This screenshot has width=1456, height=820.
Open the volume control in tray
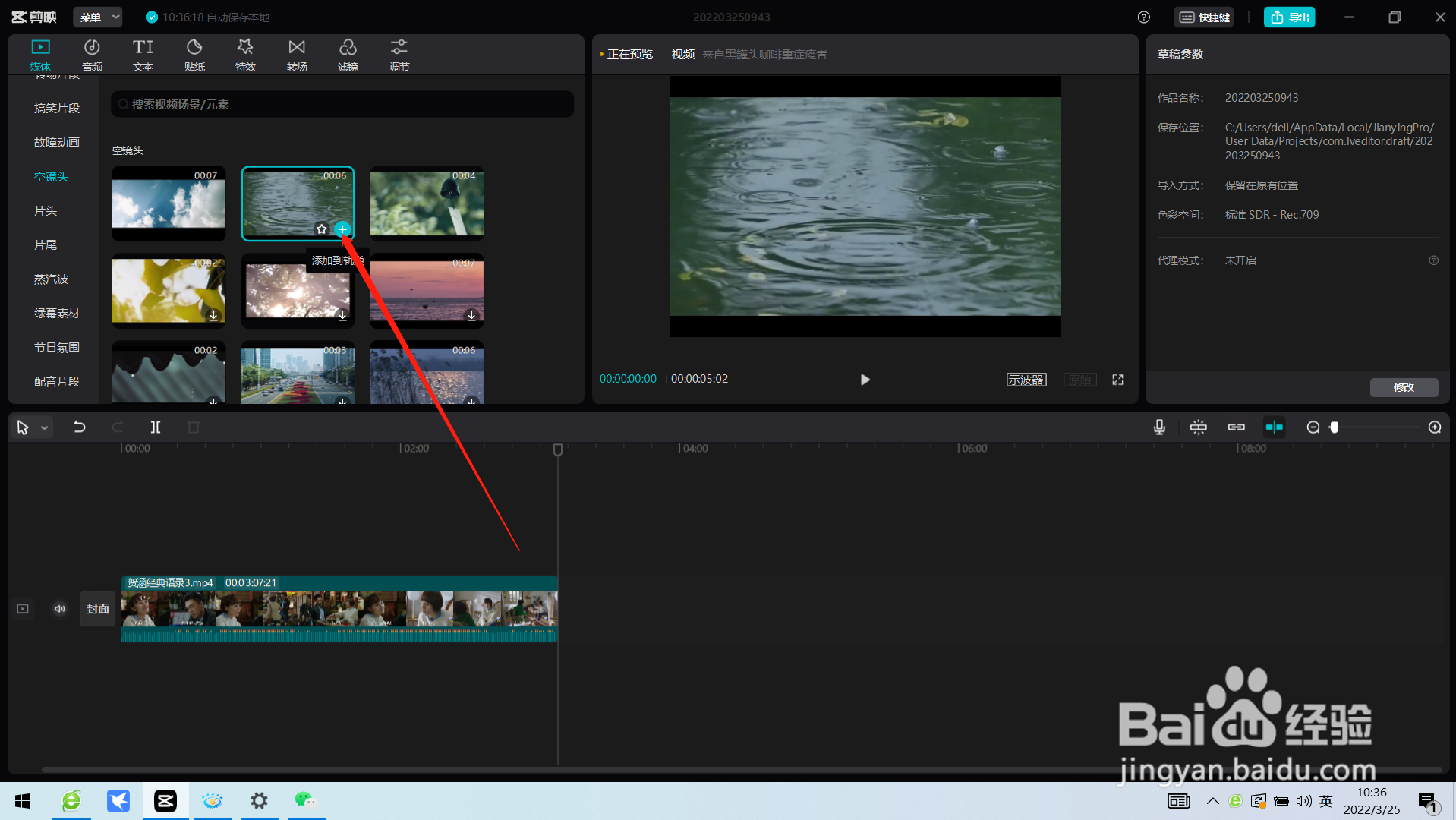[x=1304, y=801]
